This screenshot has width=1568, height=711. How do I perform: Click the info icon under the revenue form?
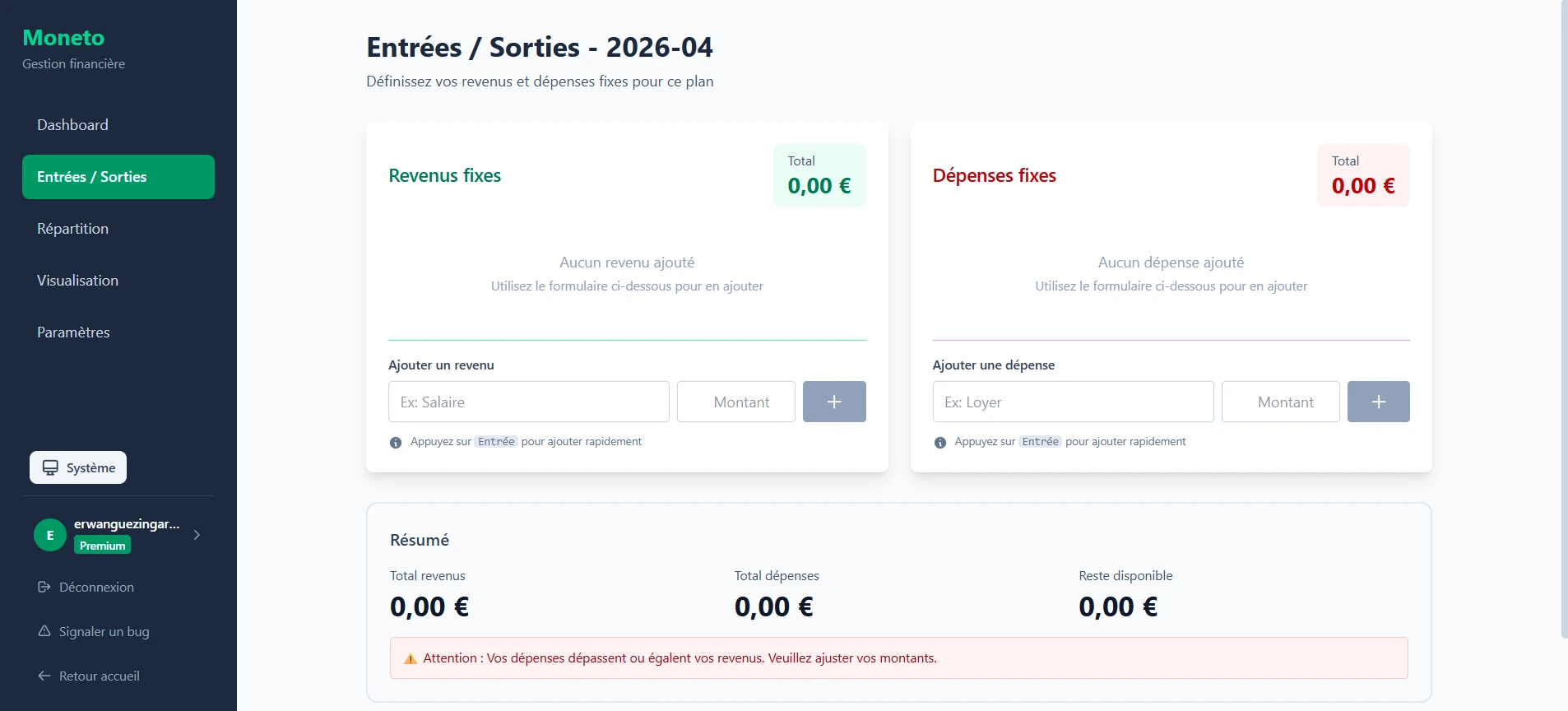(x=396, y=443)
